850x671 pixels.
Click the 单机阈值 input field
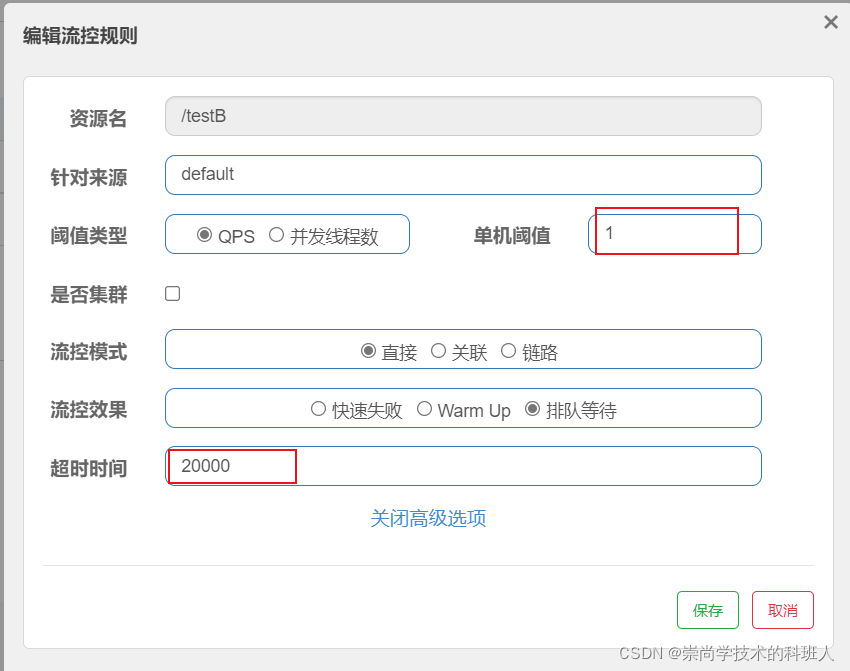click(x=675, y=234)
